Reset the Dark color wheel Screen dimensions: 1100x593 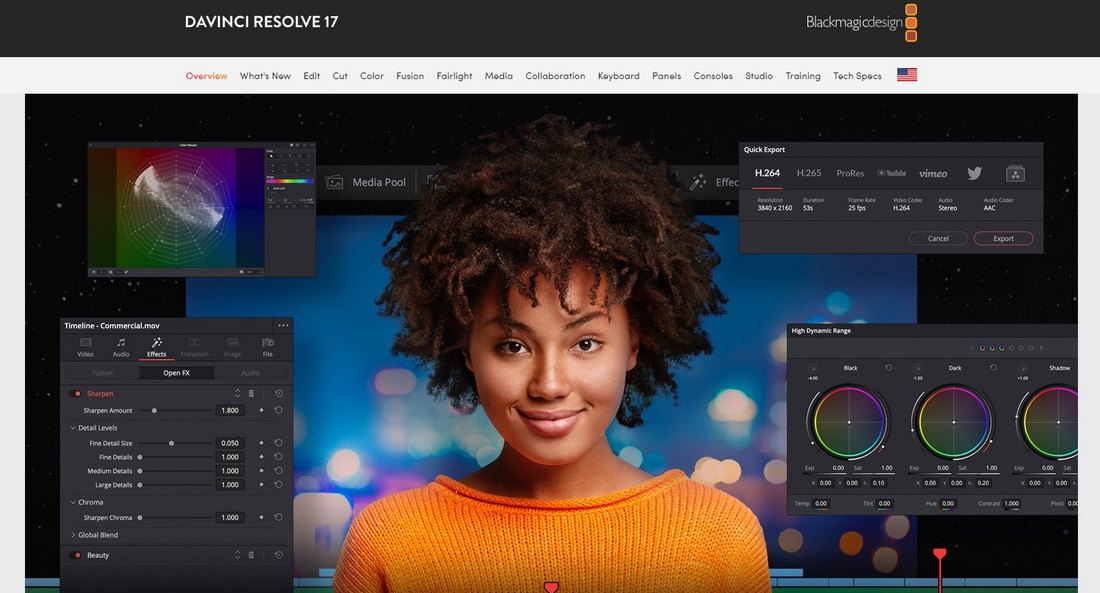click(993, 368)
